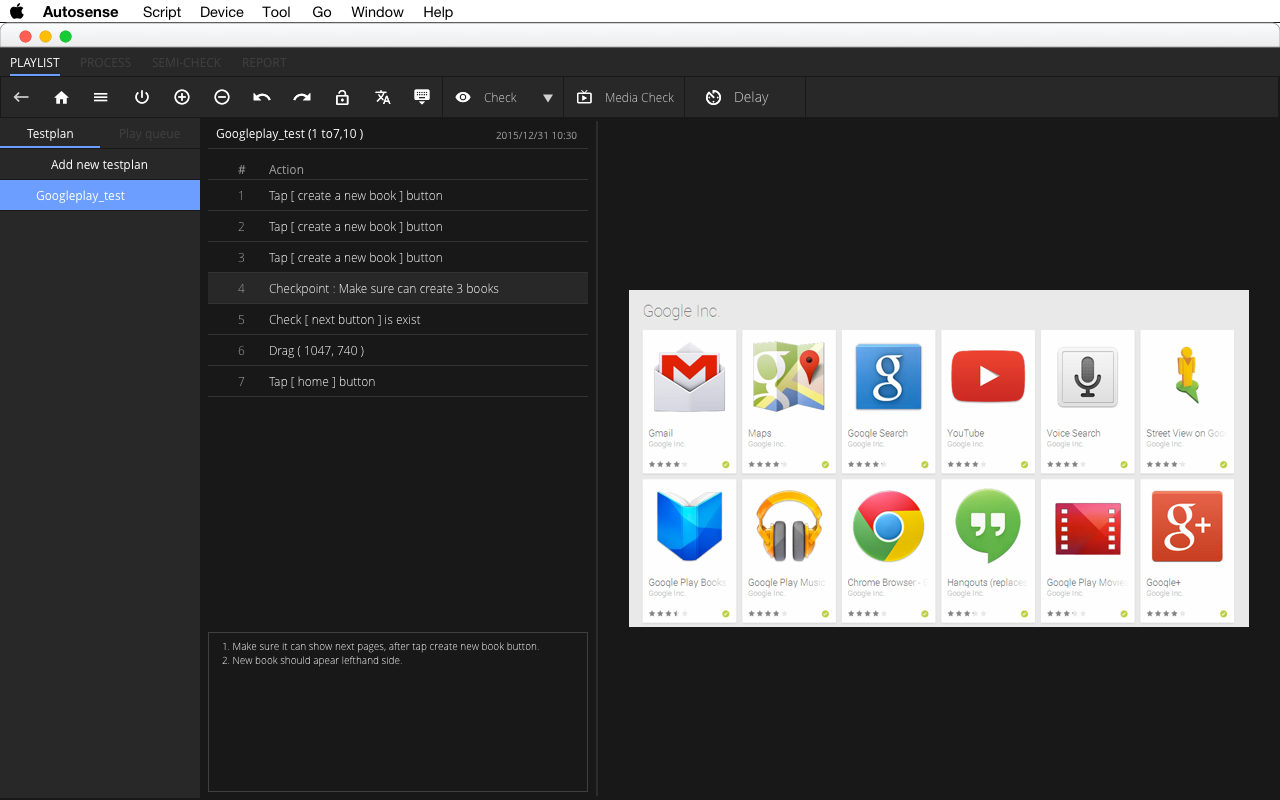Switch to the SEMI-CHECK tab

186,62
